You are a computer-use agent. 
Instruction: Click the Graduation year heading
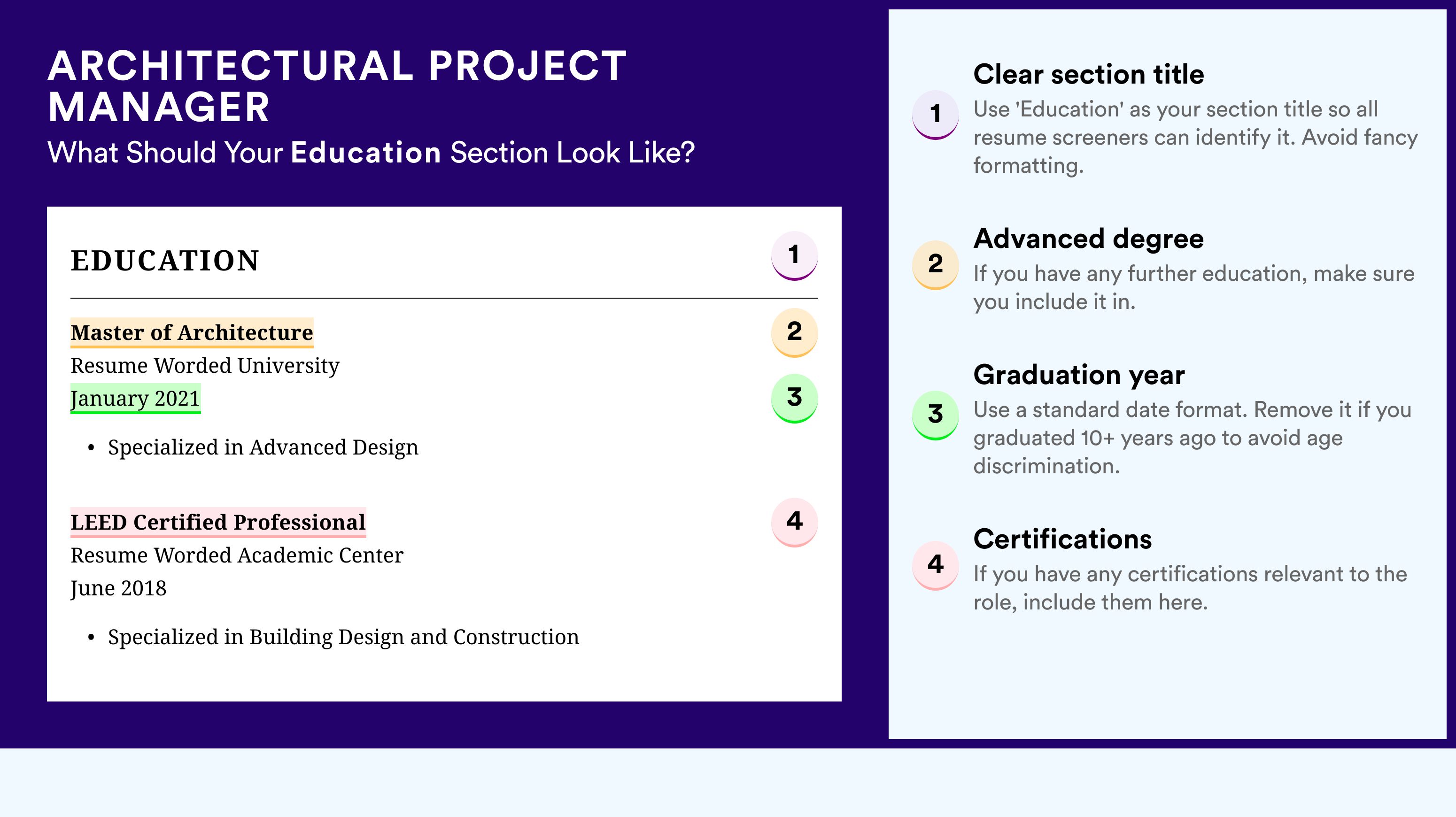[1078, 375]
